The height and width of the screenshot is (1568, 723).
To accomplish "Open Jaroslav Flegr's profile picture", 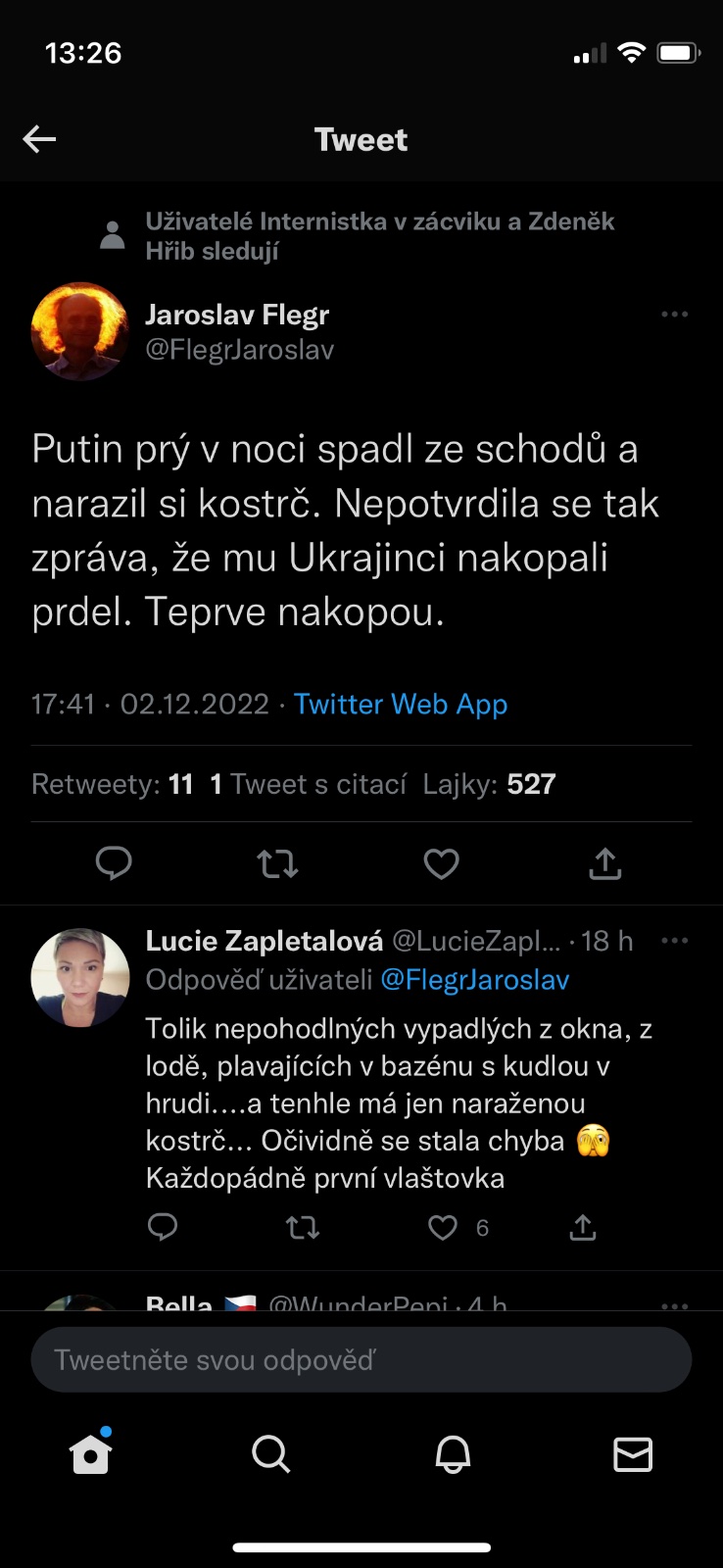I will point(80,331).
